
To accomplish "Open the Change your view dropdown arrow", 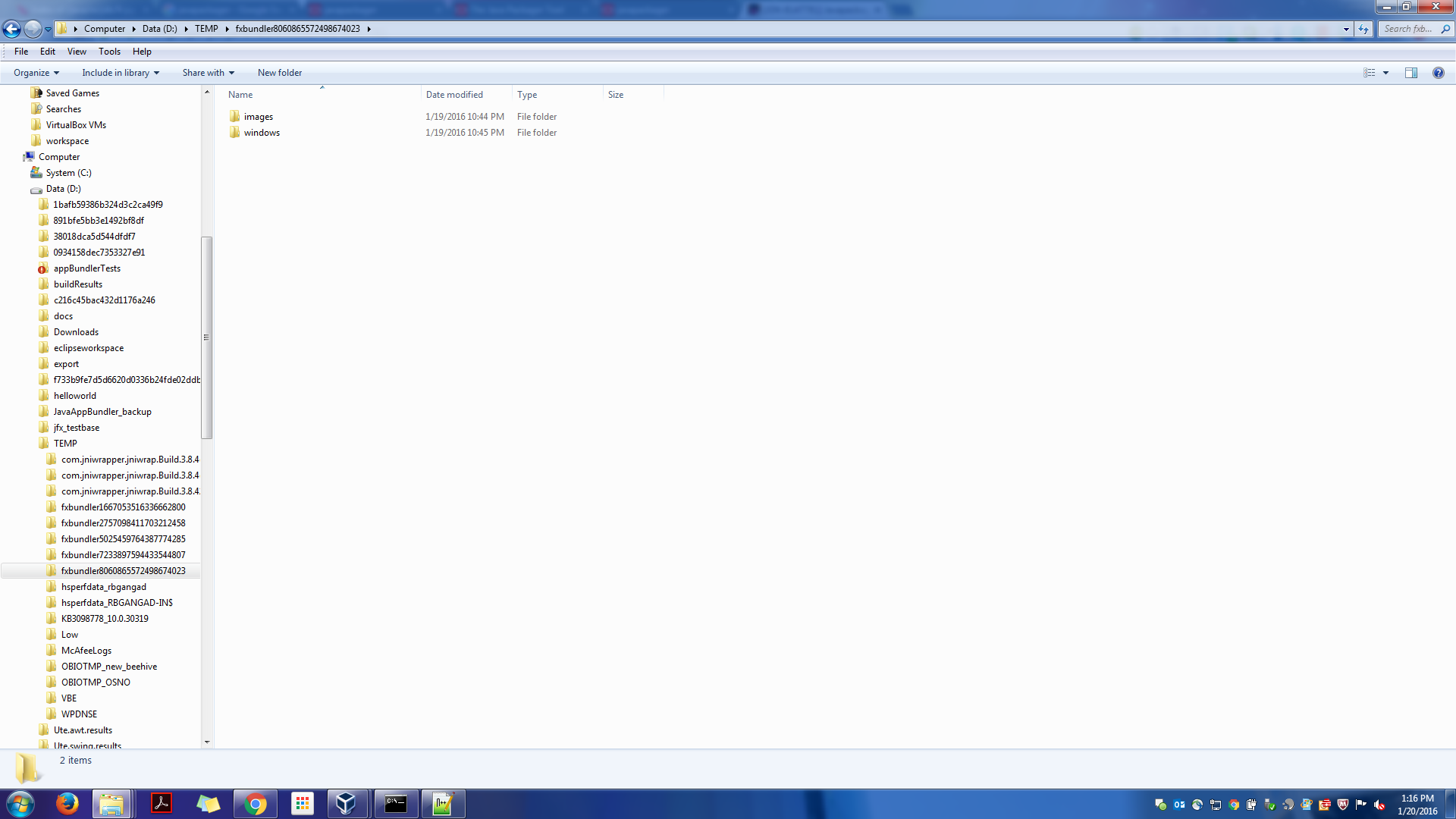I will 1385,73.
